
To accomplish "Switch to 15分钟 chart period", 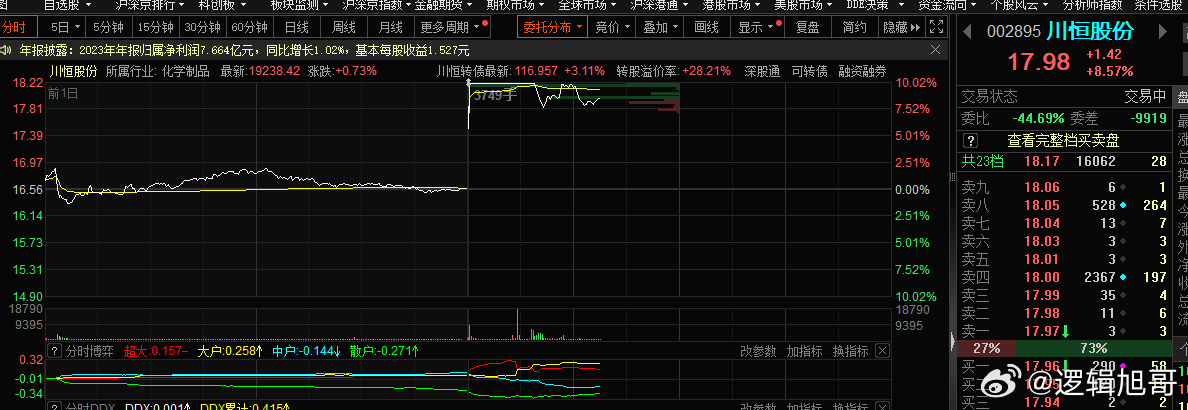I will coord(155,27).
